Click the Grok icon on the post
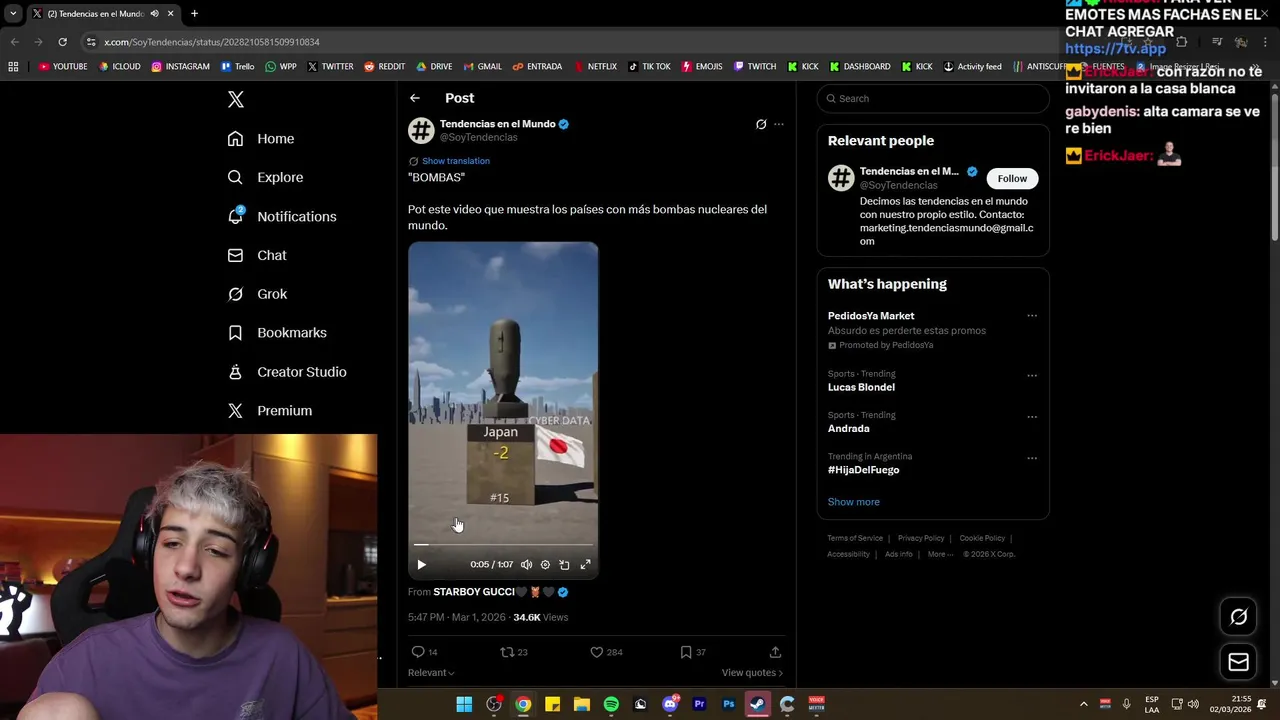The image size is (1280, 720). (761, 124)
